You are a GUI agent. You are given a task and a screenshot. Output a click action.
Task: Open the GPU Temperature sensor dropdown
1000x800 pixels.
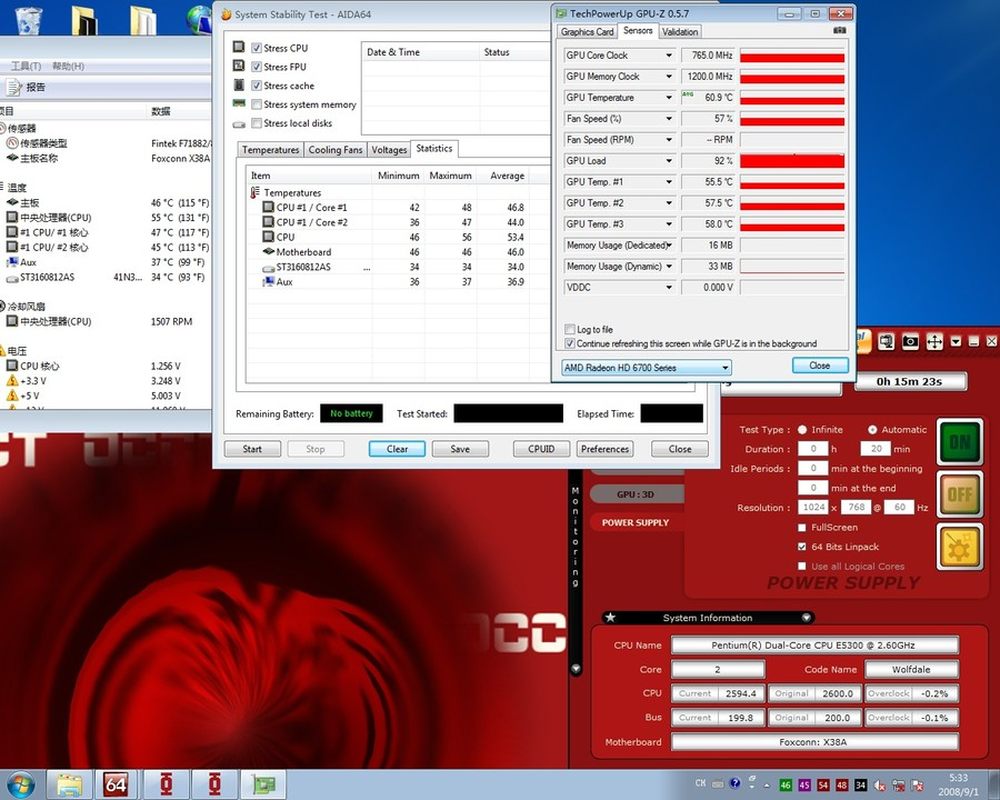(669, 98)
